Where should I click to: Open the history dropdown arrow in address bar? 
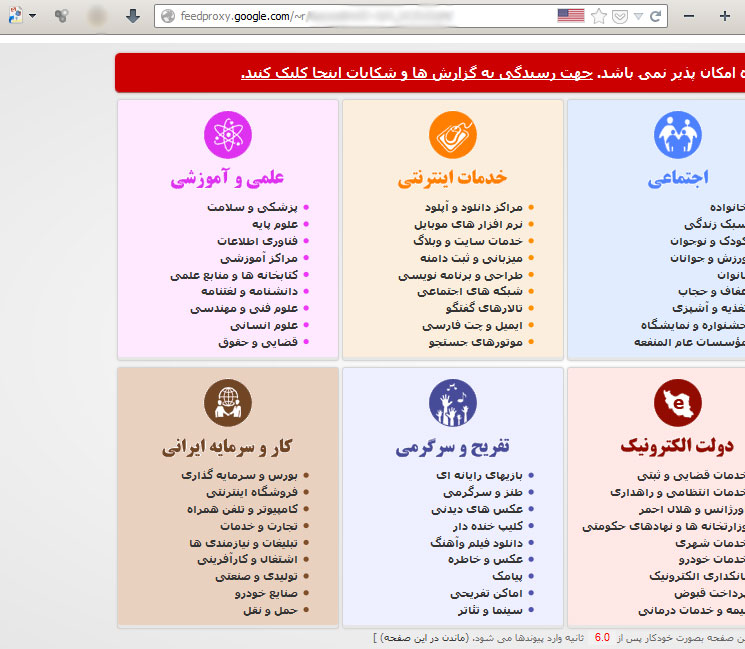(639, 17)
